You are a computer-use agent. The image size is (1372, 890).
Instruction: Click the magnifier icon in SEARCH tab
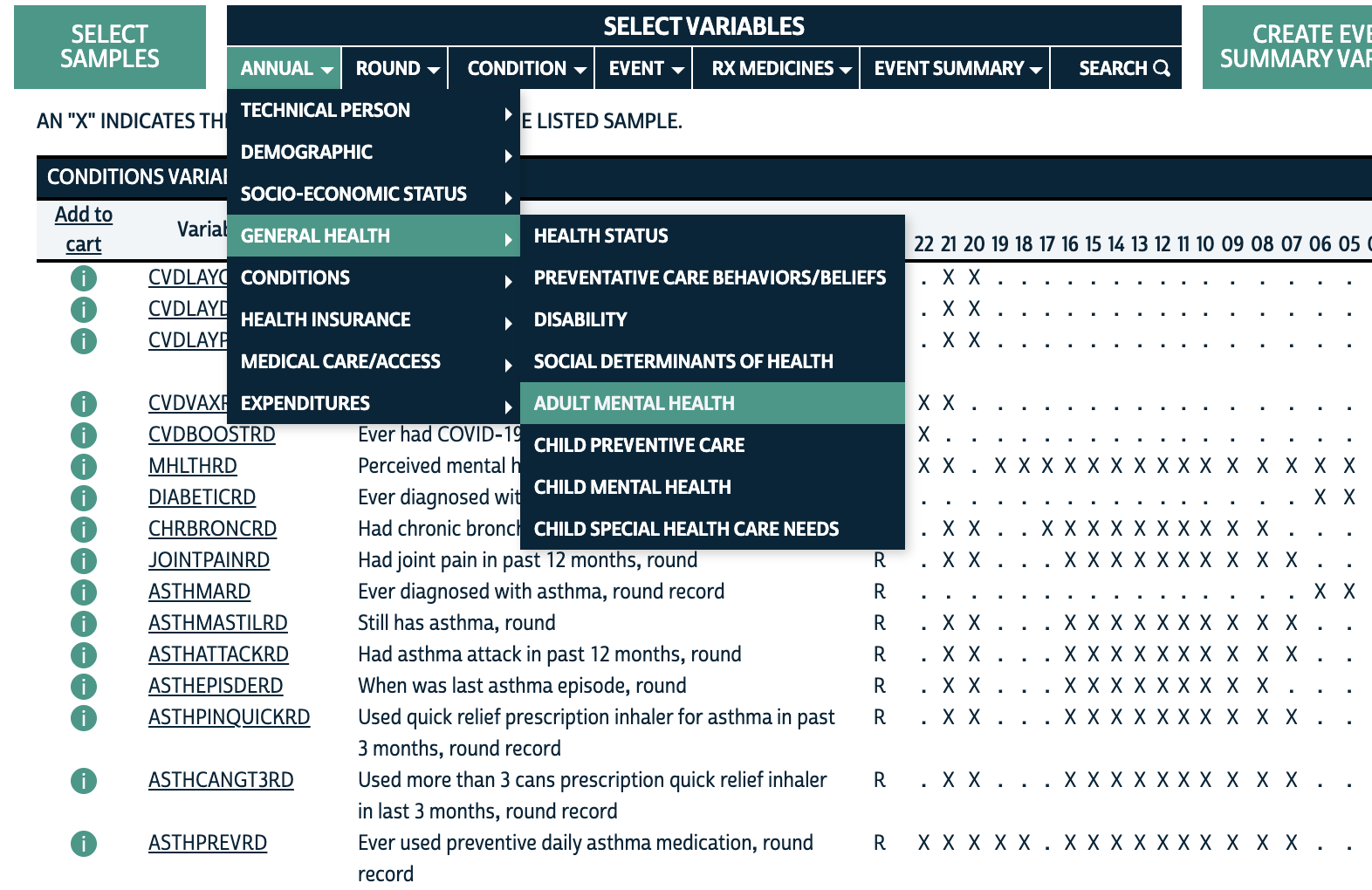[x=1162, y=68]
